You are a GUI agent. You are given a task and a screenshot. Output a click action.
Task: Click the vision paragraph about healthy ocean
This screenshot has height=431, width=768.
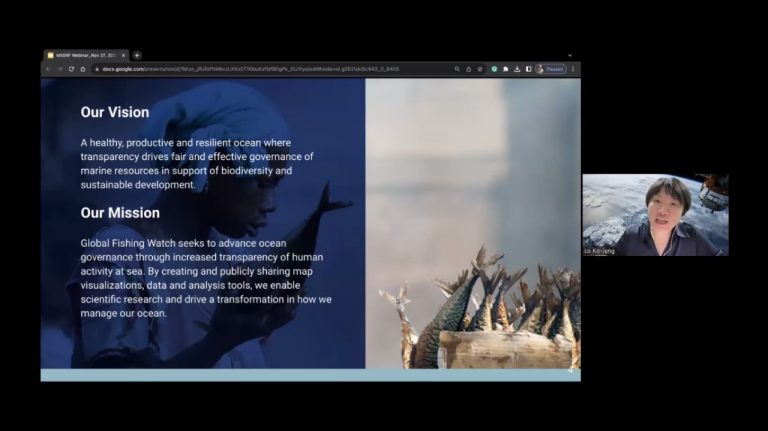pyautogui.click(x=197, y=164)
